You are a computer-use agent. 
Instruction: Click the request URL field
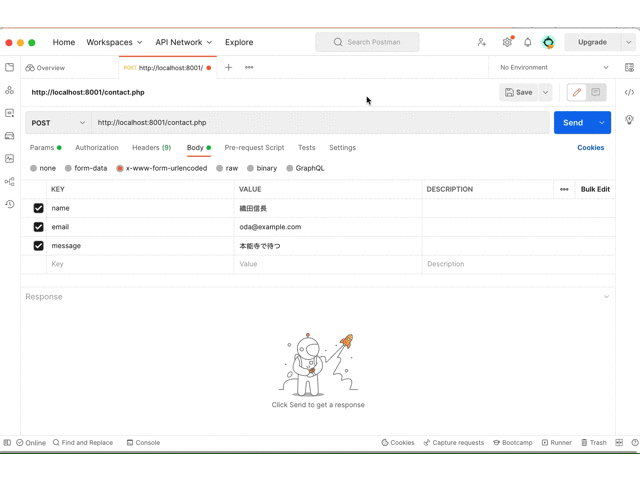click(320, 122)
